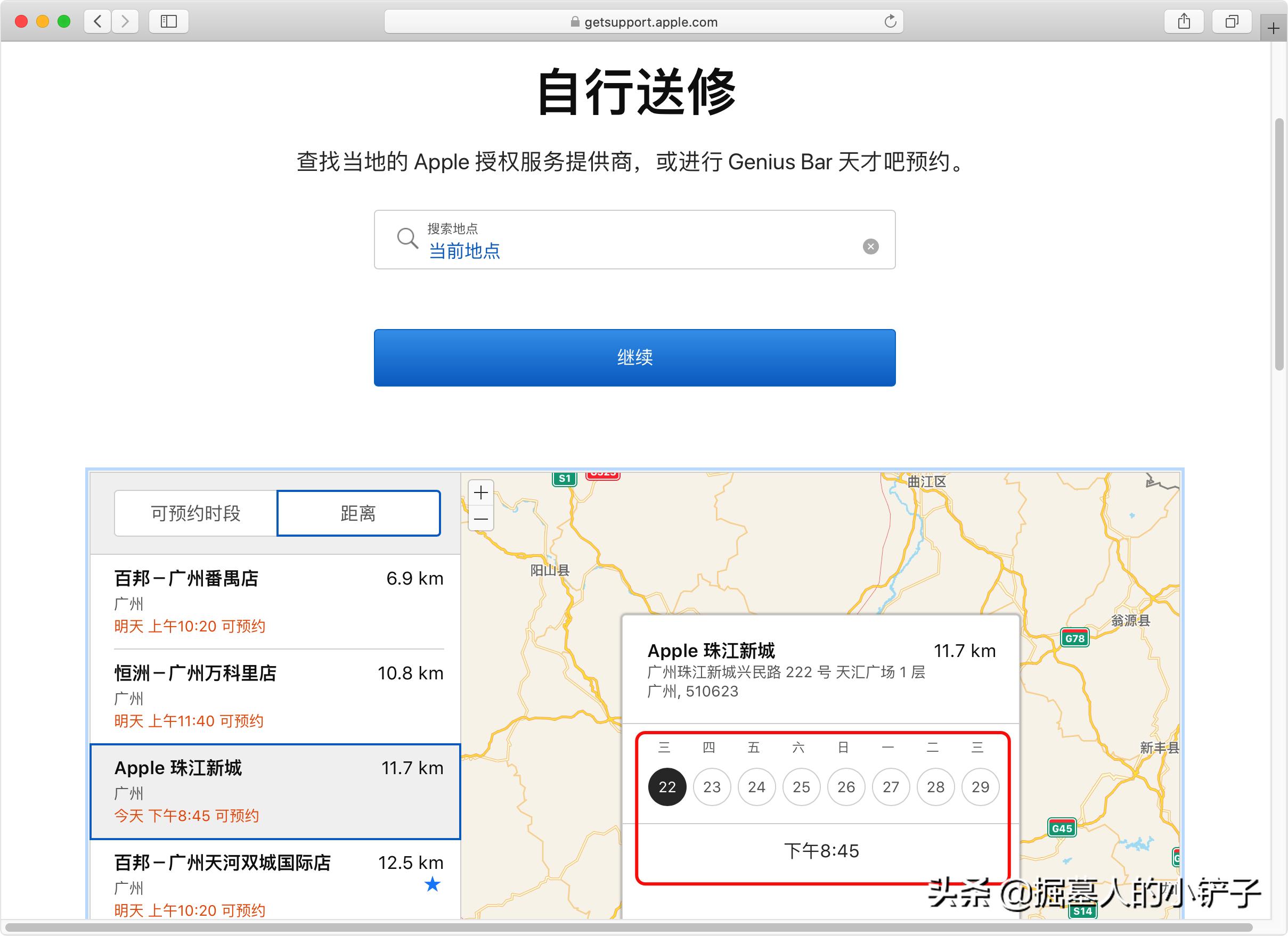Image resolution: width=1288 pixels, height=936 pixels.
Task: Zoom out on the map with the minus icon
Action: 480,519
